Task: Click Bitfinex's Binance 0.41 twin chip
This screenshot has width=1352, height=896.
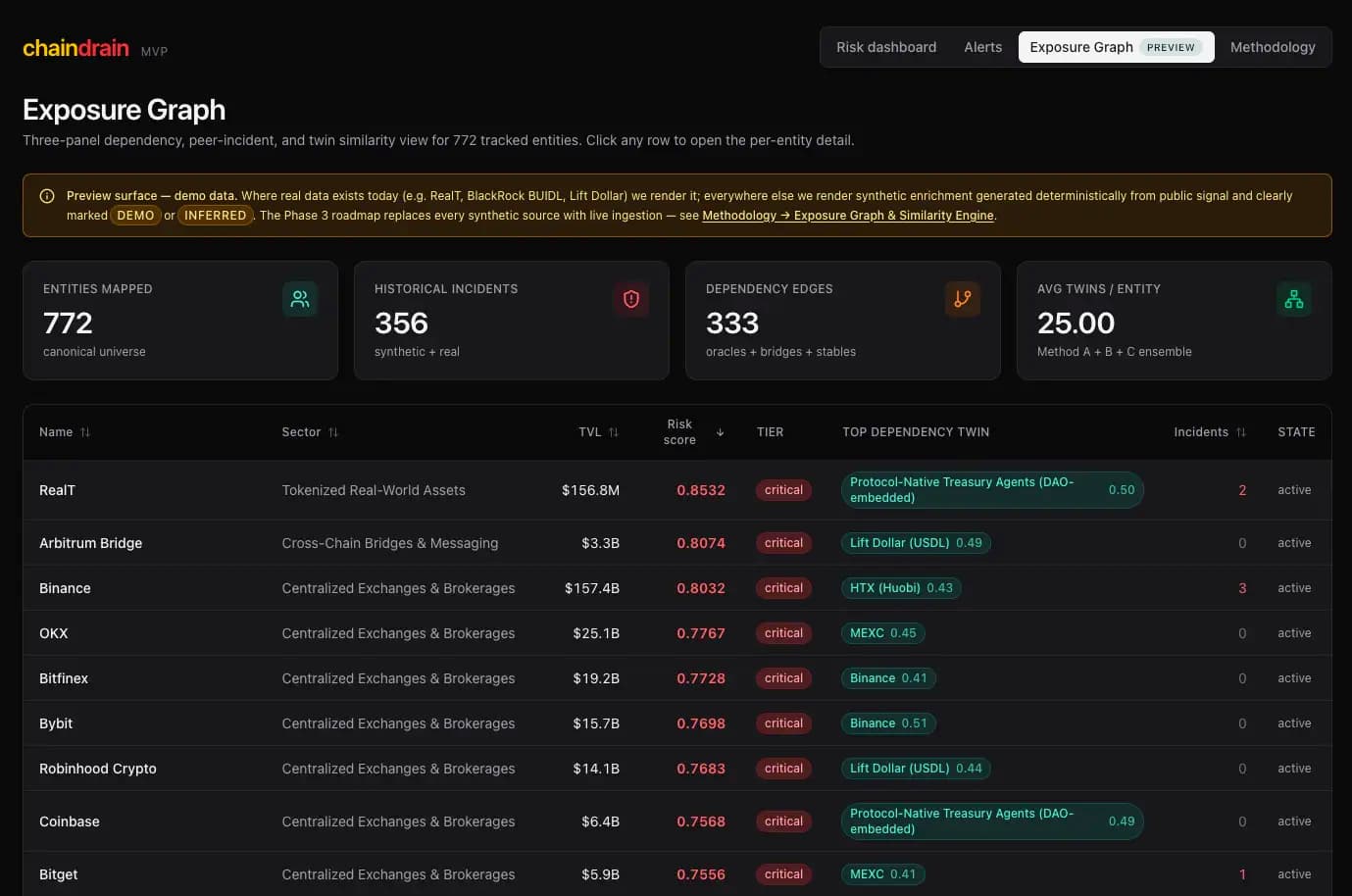Action: pos(888,678)
